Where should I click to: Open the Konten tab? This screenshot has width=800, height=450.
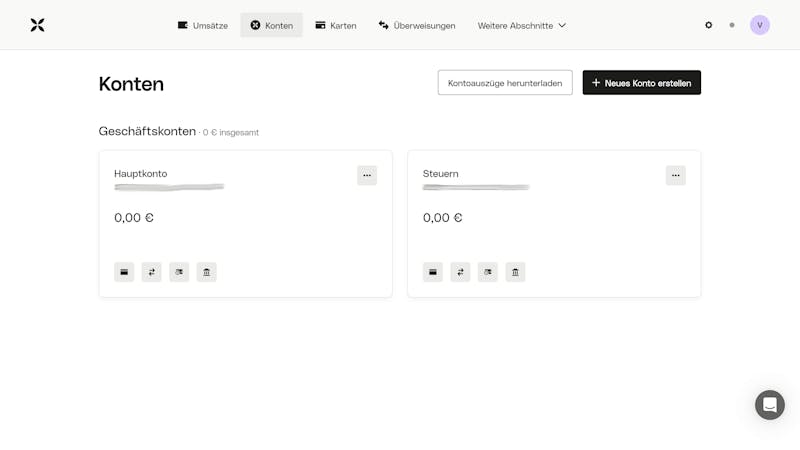pos(271,26)
